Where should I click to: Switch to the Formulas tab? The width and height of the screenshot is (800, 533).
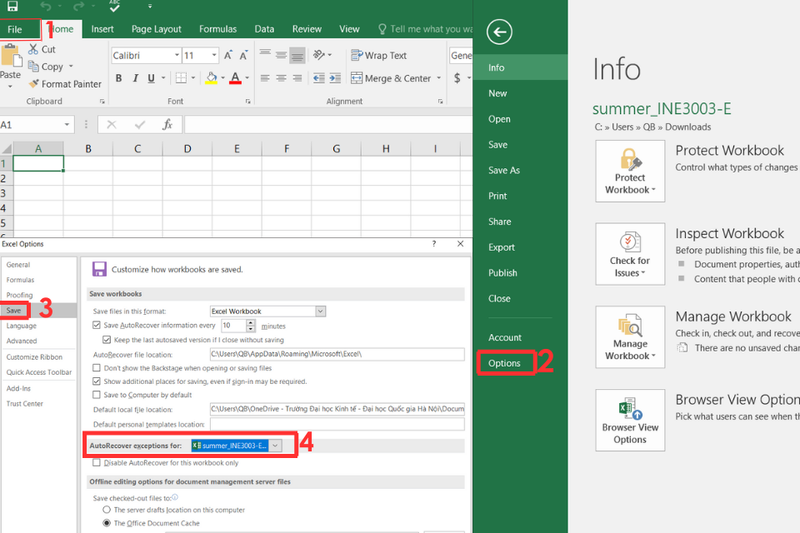coord(218,29)
